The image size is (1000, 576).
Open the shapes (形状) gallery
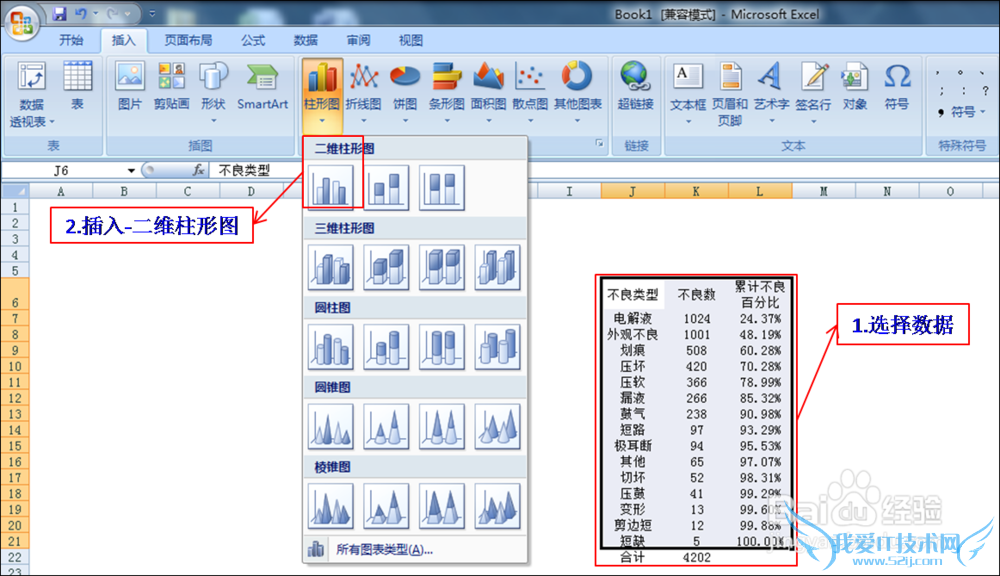213,92
